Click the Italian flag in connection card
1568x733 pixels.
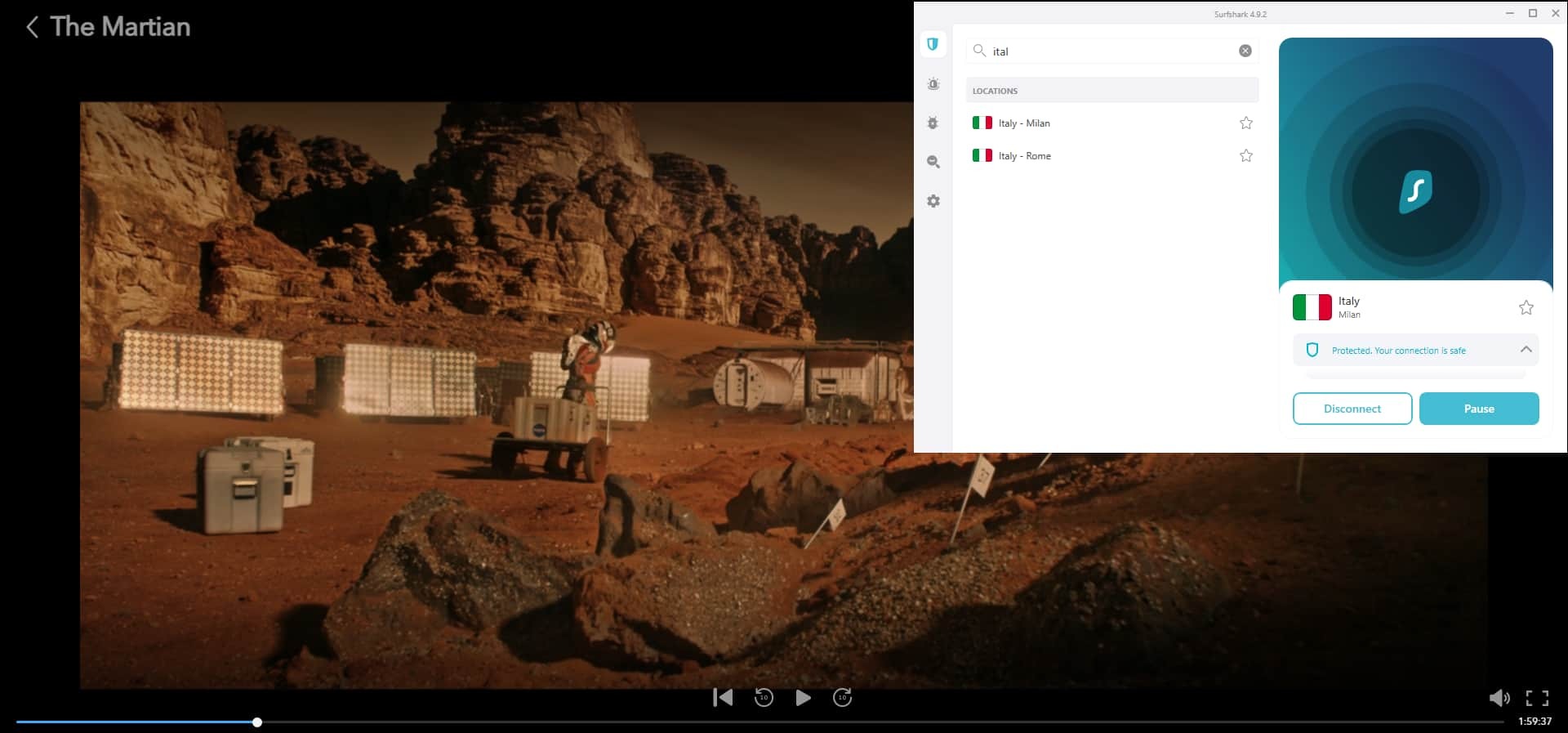click(1312, 307)
